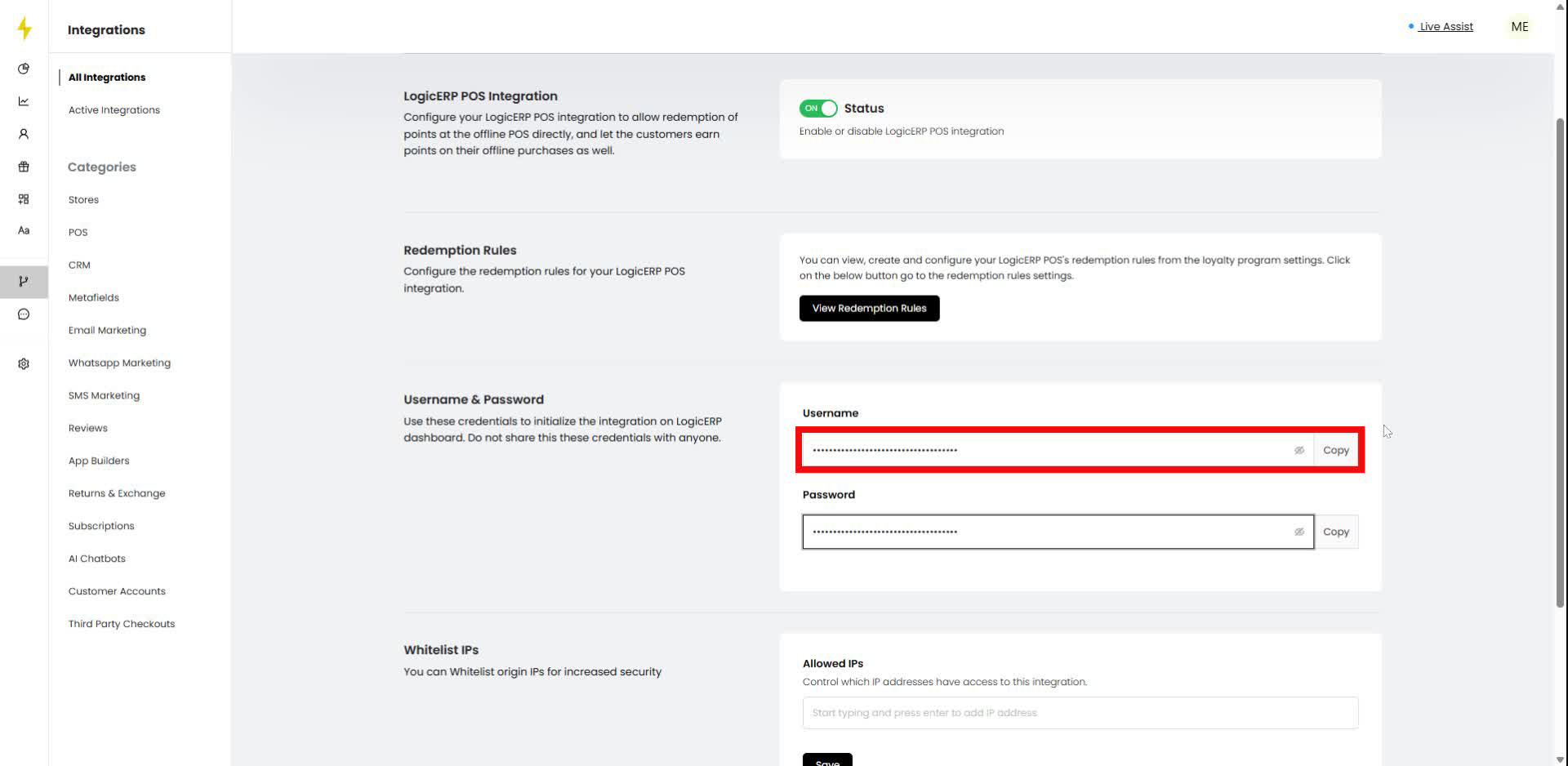
Task: Open the Live Assist link
Action: (1445, 26)
